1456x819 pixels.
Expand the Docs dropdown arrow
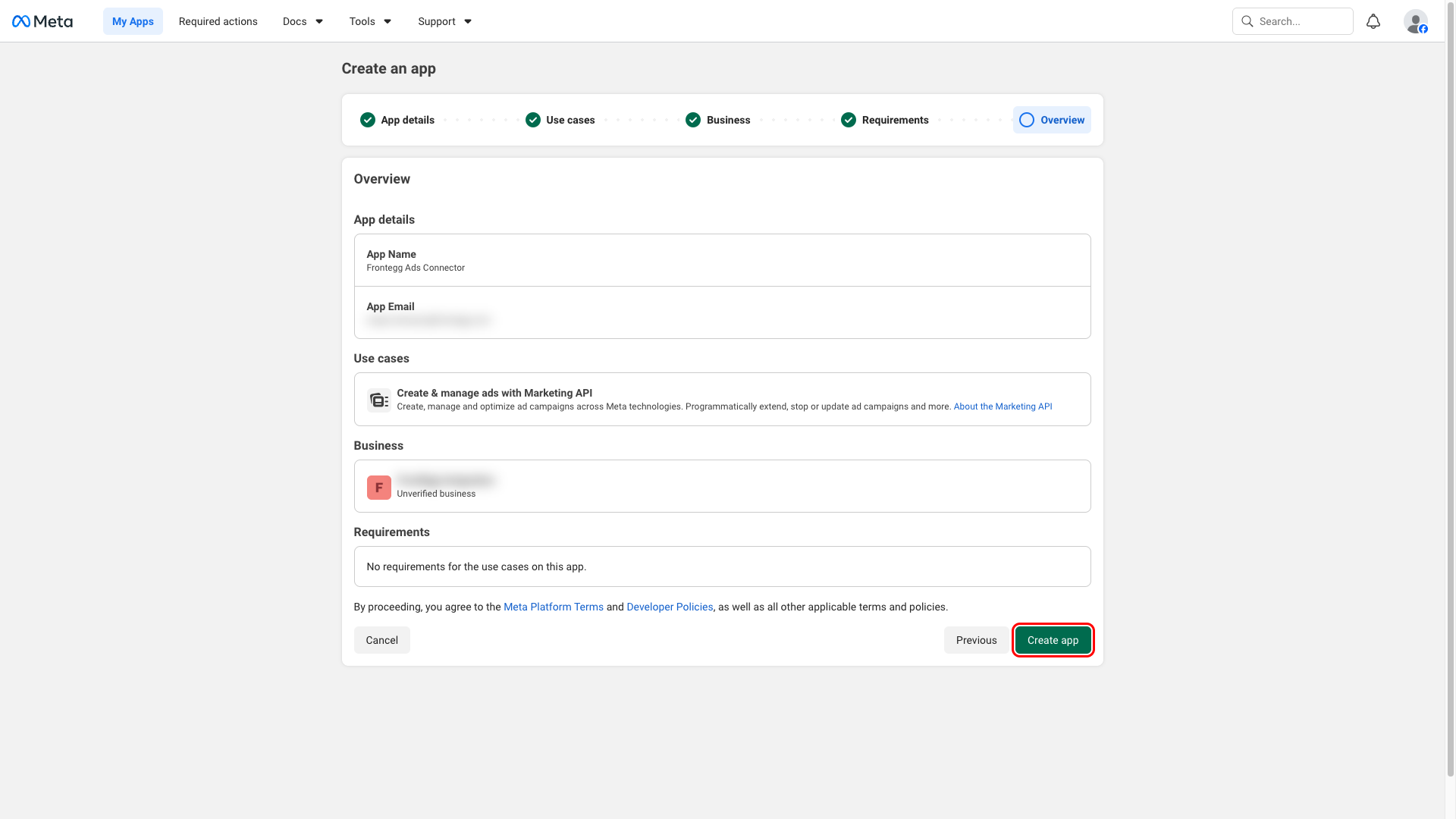pyautogui.click(x=319, y=21)
